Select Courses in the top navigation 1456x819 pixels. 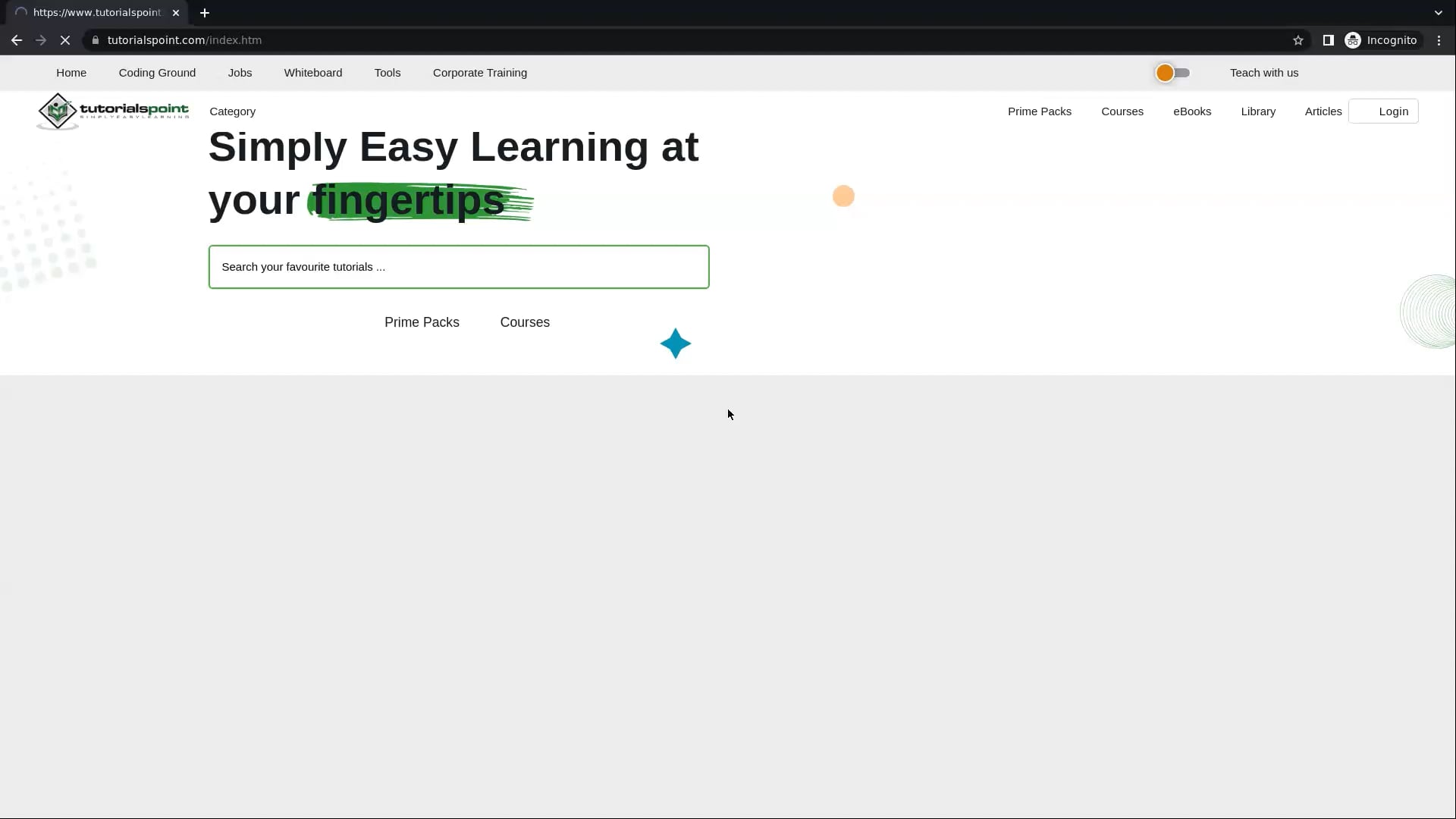1122,111
